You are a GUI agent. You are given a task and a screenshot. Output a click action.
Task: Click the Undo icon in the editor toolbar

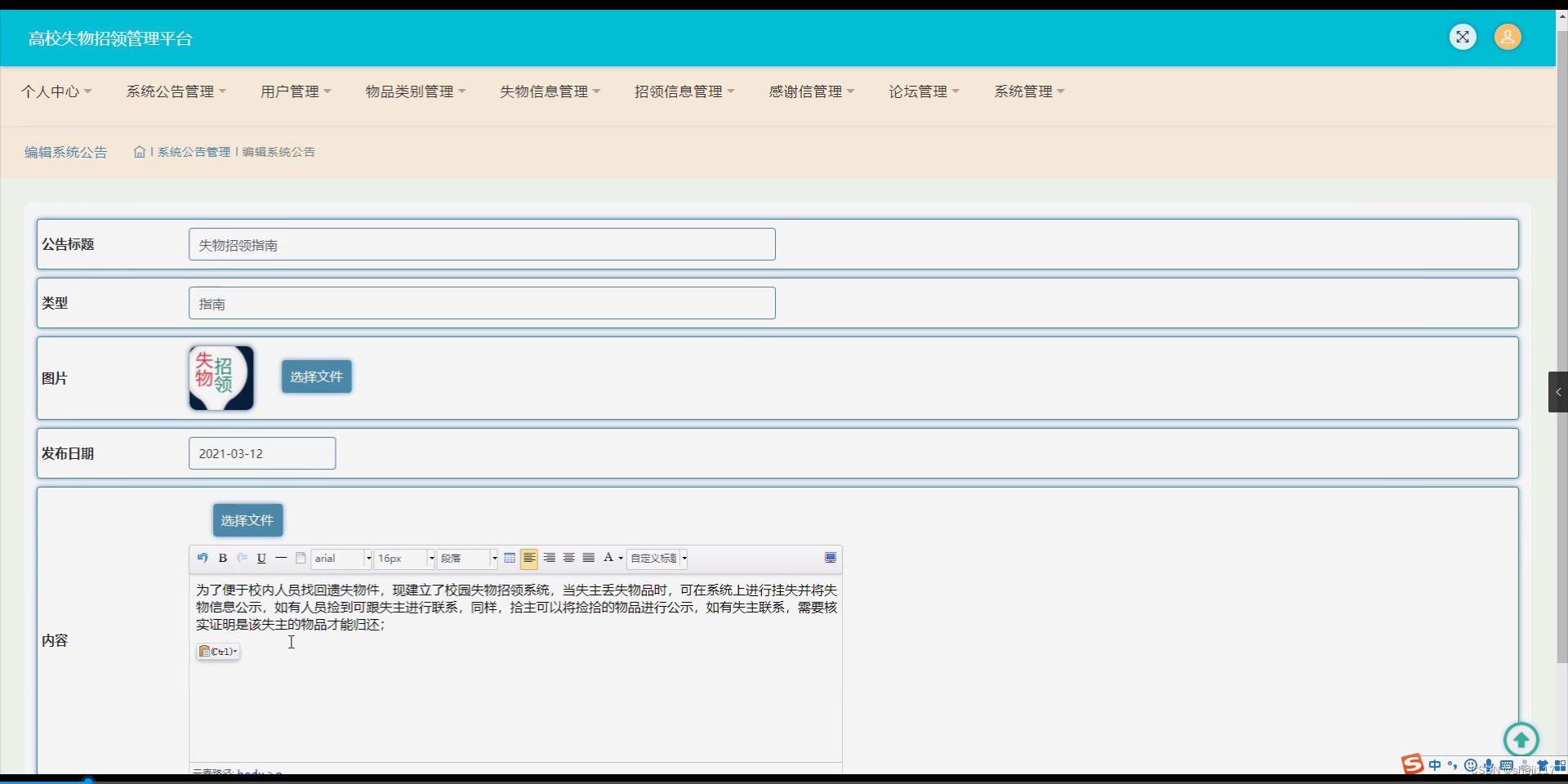tap(203, 559)
